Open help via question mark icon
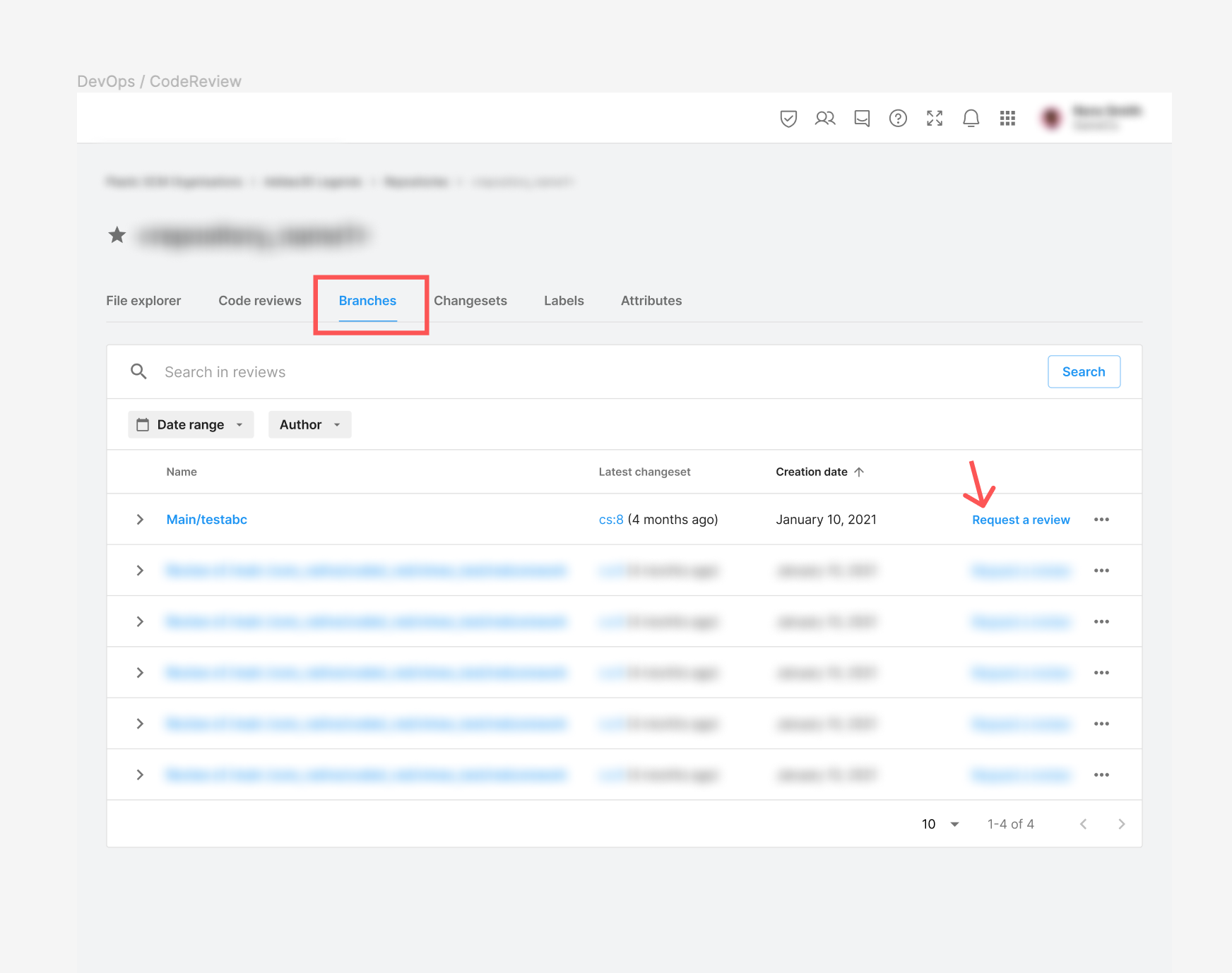This screenshot has width=1232, height=973. click(898, 119)
